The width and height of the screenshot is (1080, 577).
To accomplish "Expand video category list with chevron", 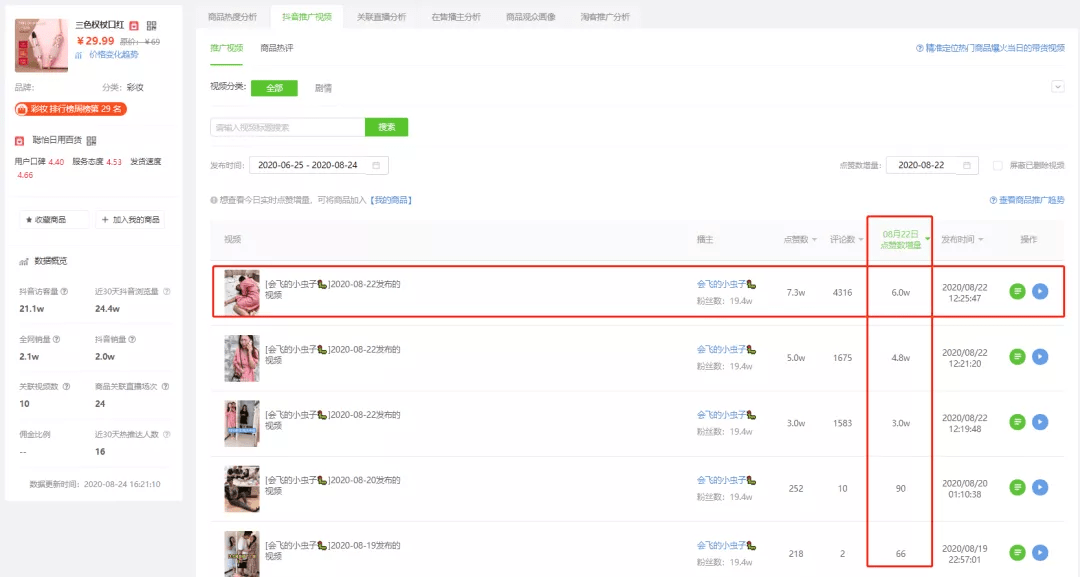I will point(1057,88).
